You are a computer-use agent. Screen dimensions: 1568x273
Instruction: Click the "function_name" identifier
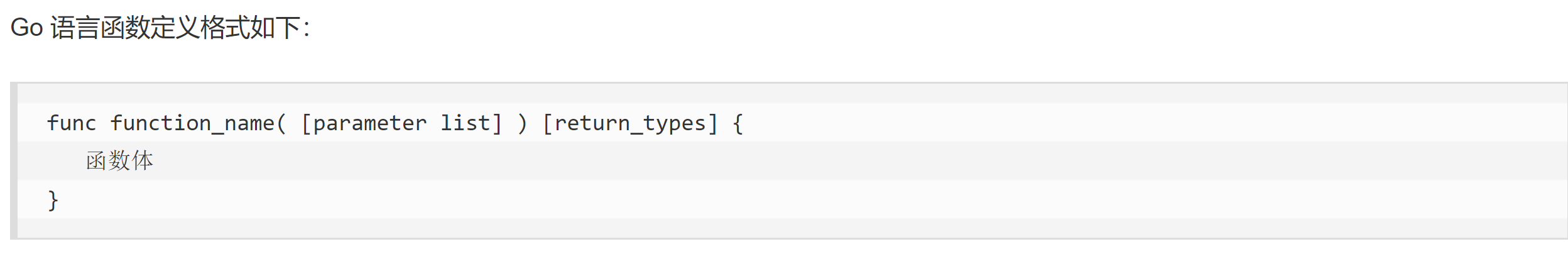point(192,123)
